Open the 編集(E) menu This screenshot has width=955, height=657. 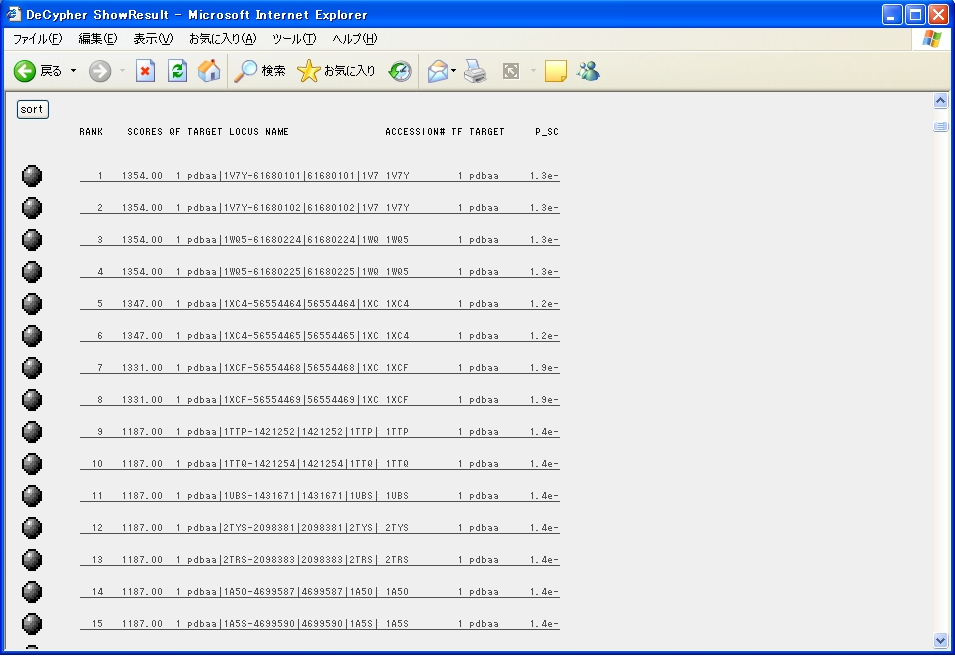[x=97, y=39]
